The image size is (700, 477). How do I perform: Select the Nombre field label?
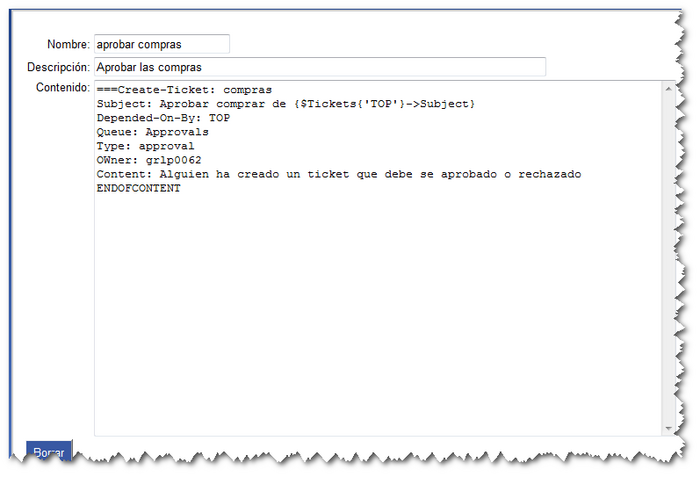click(x=67, y=45)
